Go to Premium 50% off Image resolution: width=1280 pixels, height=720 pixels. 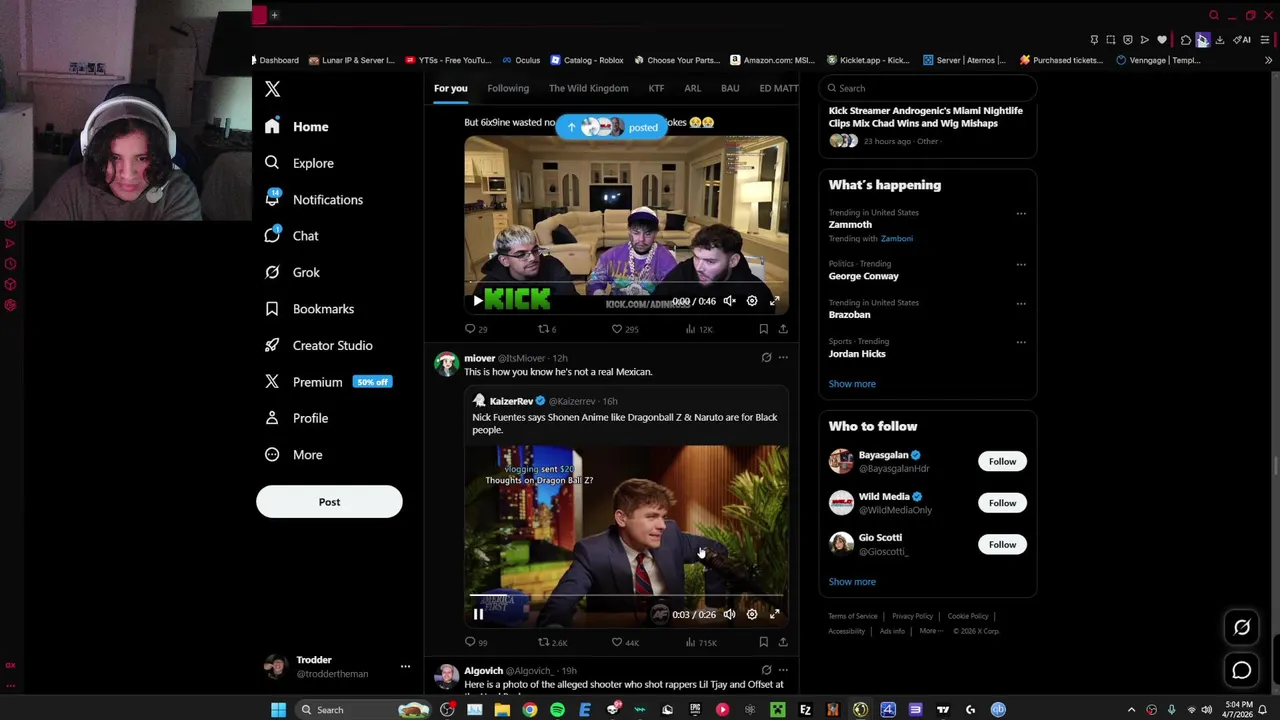pos(327,382)
